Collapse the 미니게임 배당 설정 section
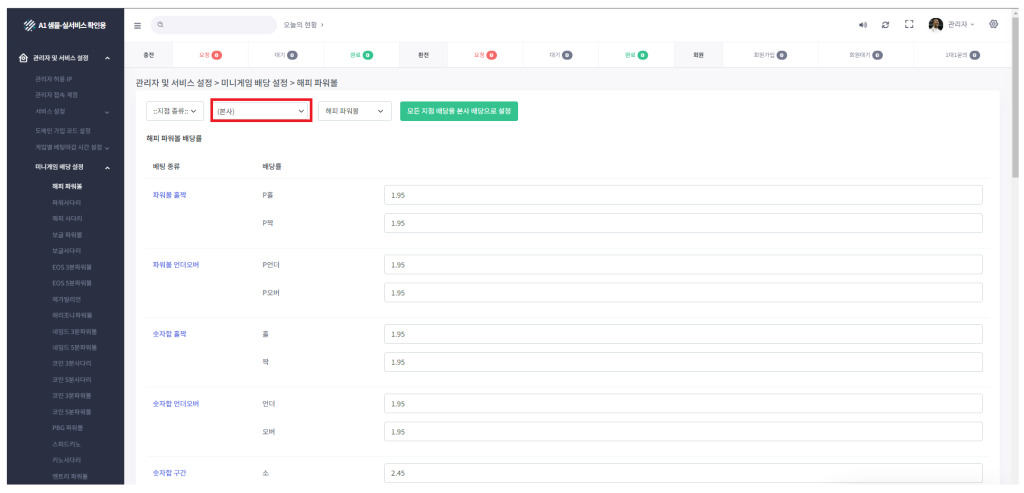This screenshot has width=1024, height=493. tap(107, 166)
